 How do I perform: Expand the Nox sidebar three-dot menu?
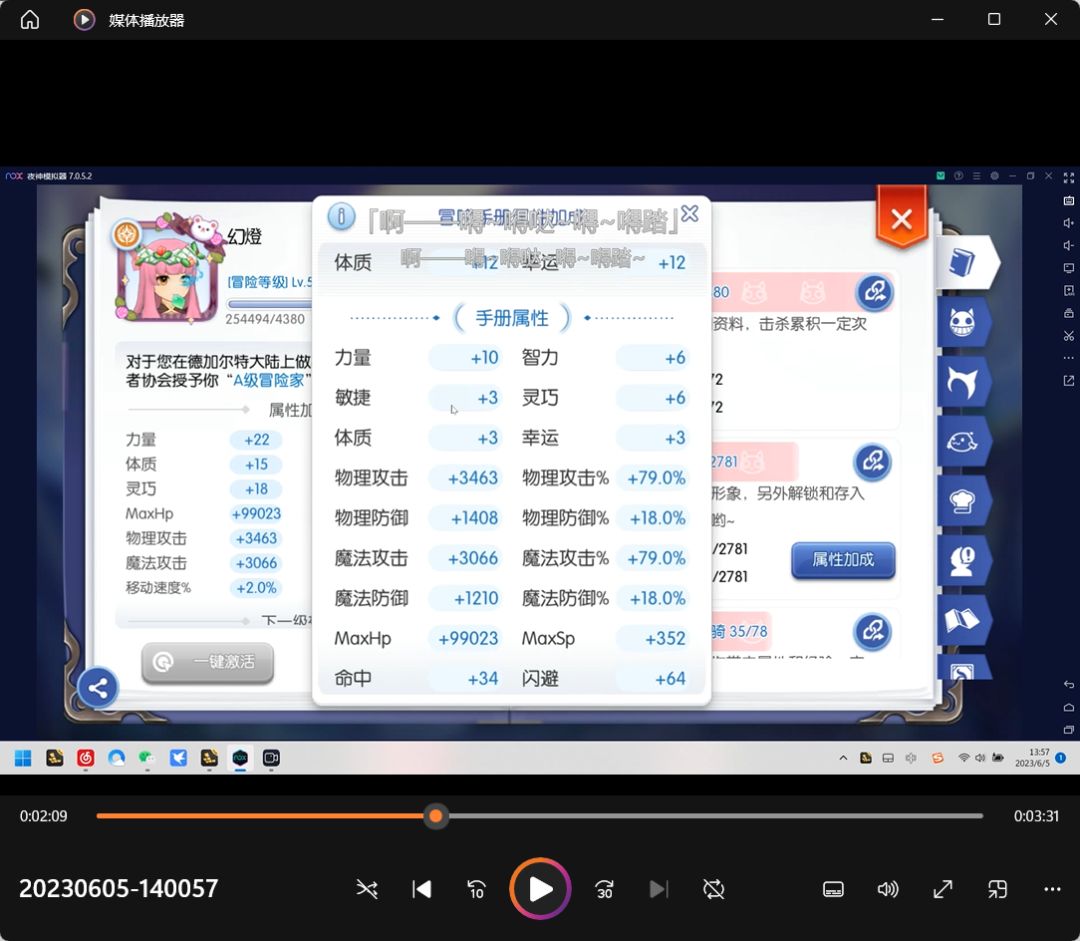click(1068, 358)
